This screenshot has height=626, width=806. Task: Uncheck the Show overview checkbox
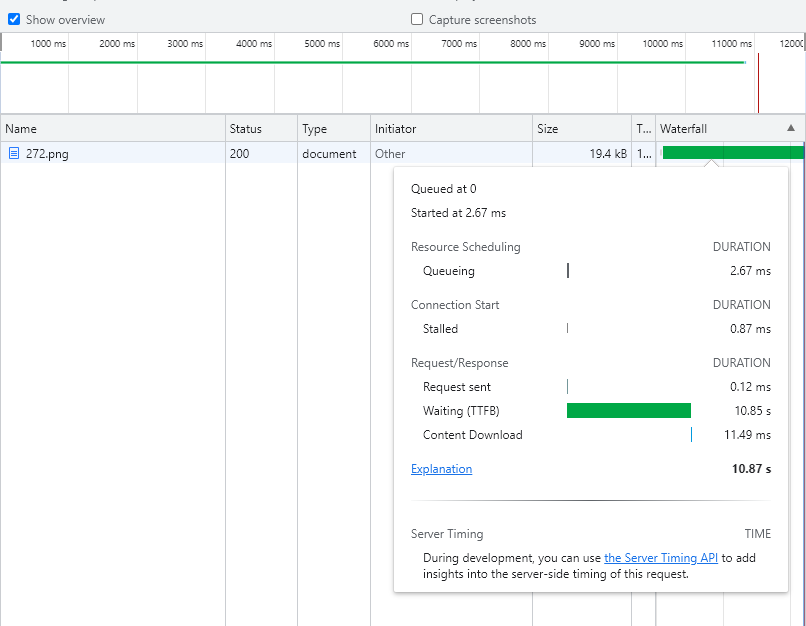coord(14,20)
